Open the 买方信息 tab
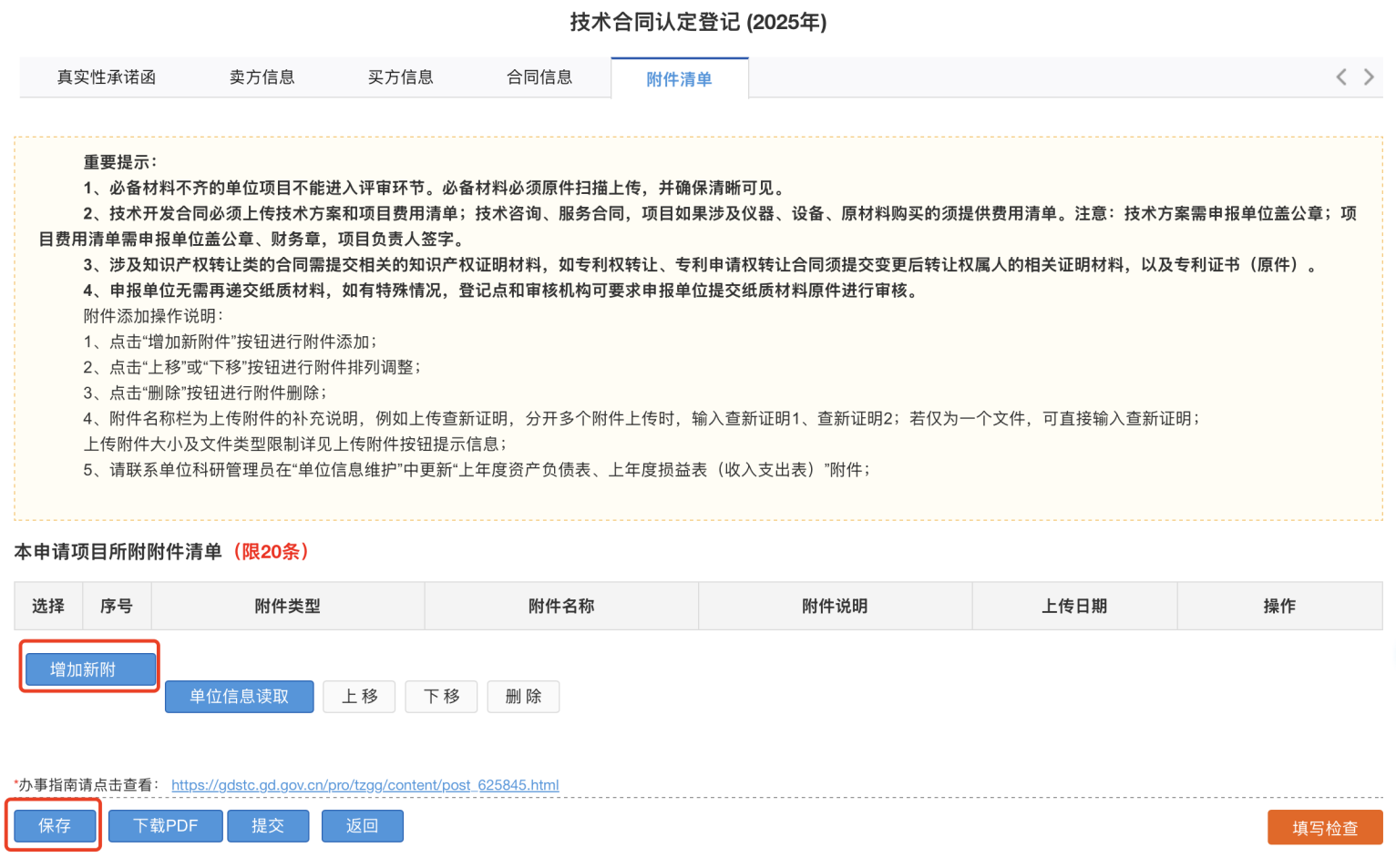Screen dimensions: 1396x868 400,77
